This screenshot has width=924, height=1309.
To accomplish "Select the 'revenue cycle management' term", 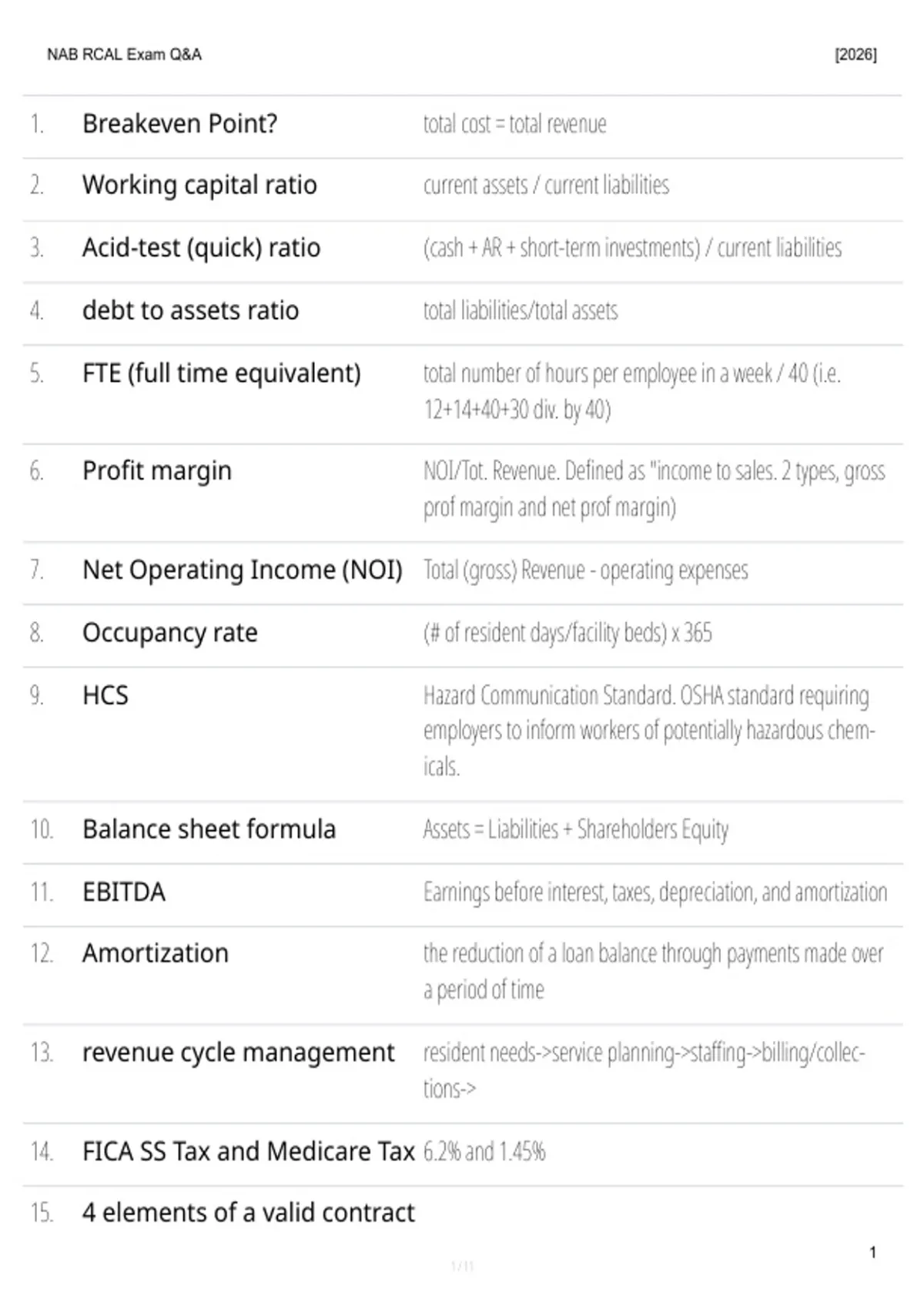I will [238, 1053].
